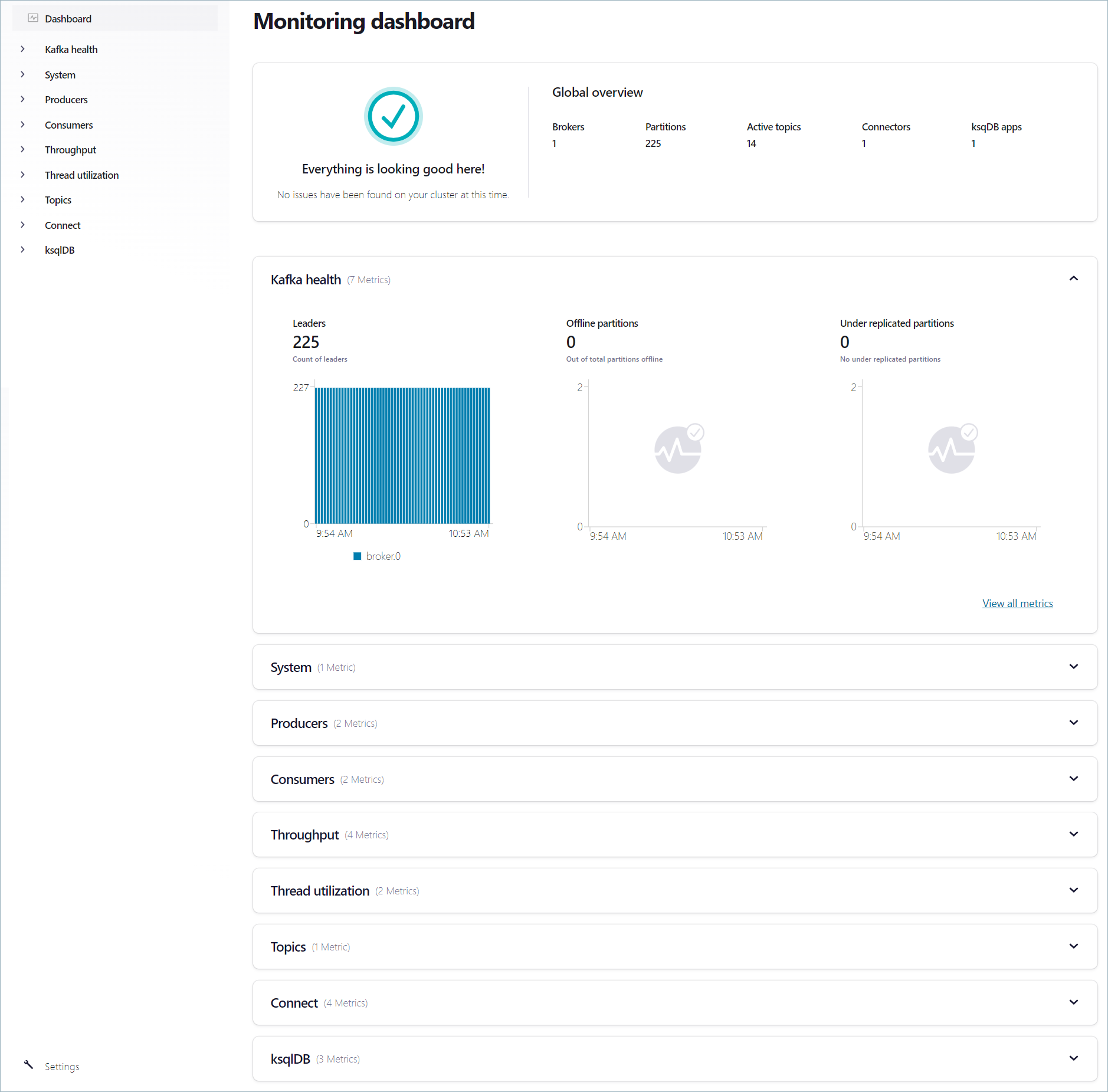Image resolution: width=1108 pixels, height=1092 pixels.
Task: Toggle the broker.0 legend color swatch
Action: coord(357,556)
